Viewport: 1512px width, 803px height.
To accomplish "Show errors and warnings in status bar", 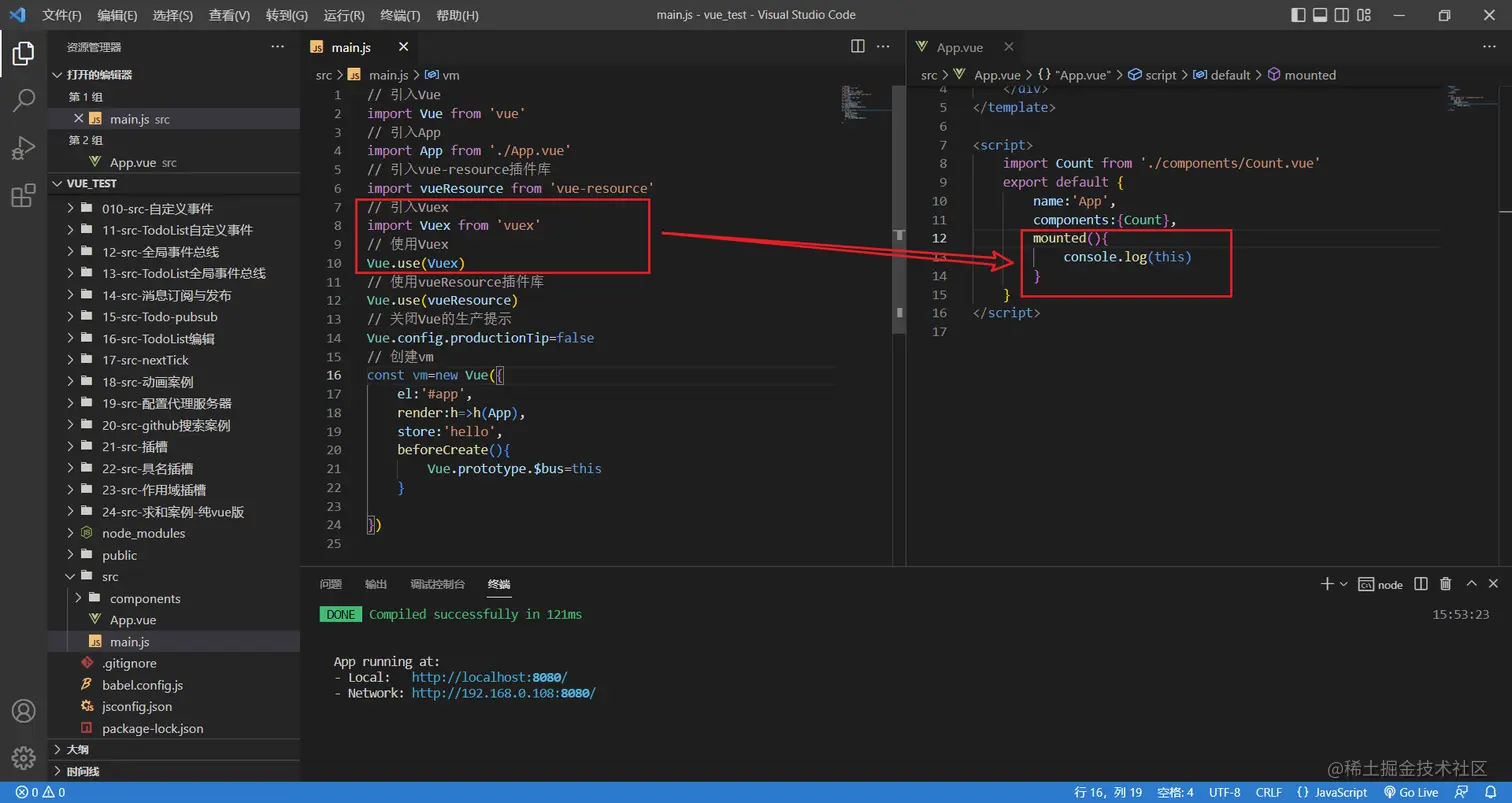I will point(40,792).
